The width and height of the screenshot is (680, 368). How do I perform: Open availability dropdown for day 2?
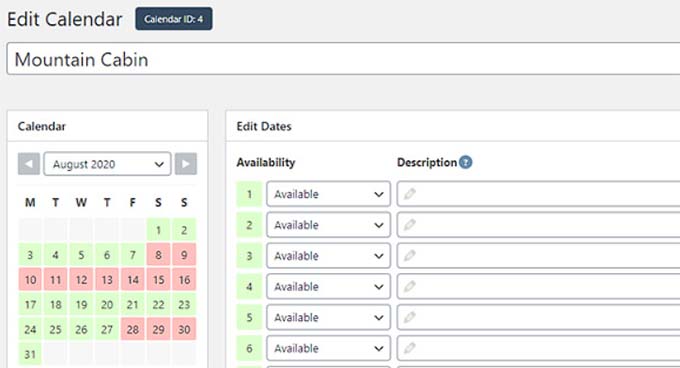(x=328, y=225)
